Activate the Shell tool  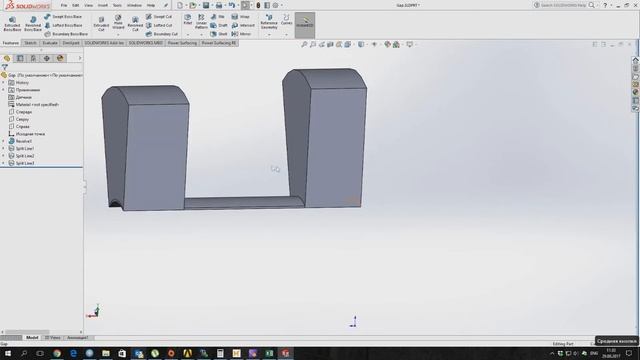(219, 34)
